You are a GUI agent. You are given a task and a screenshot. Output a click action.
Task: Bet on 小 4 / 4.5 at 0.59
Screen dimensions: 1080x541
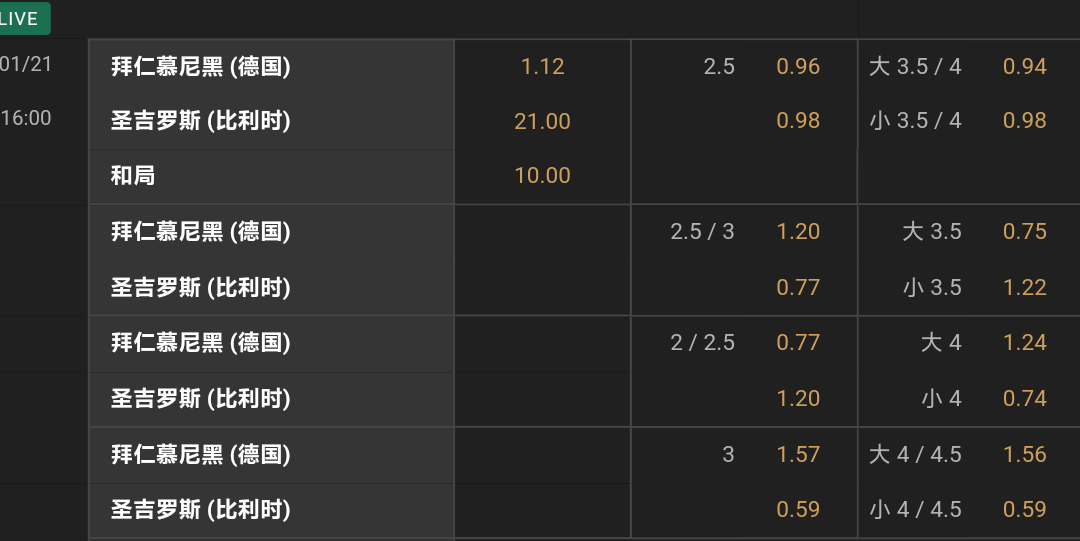(1024, 510)
